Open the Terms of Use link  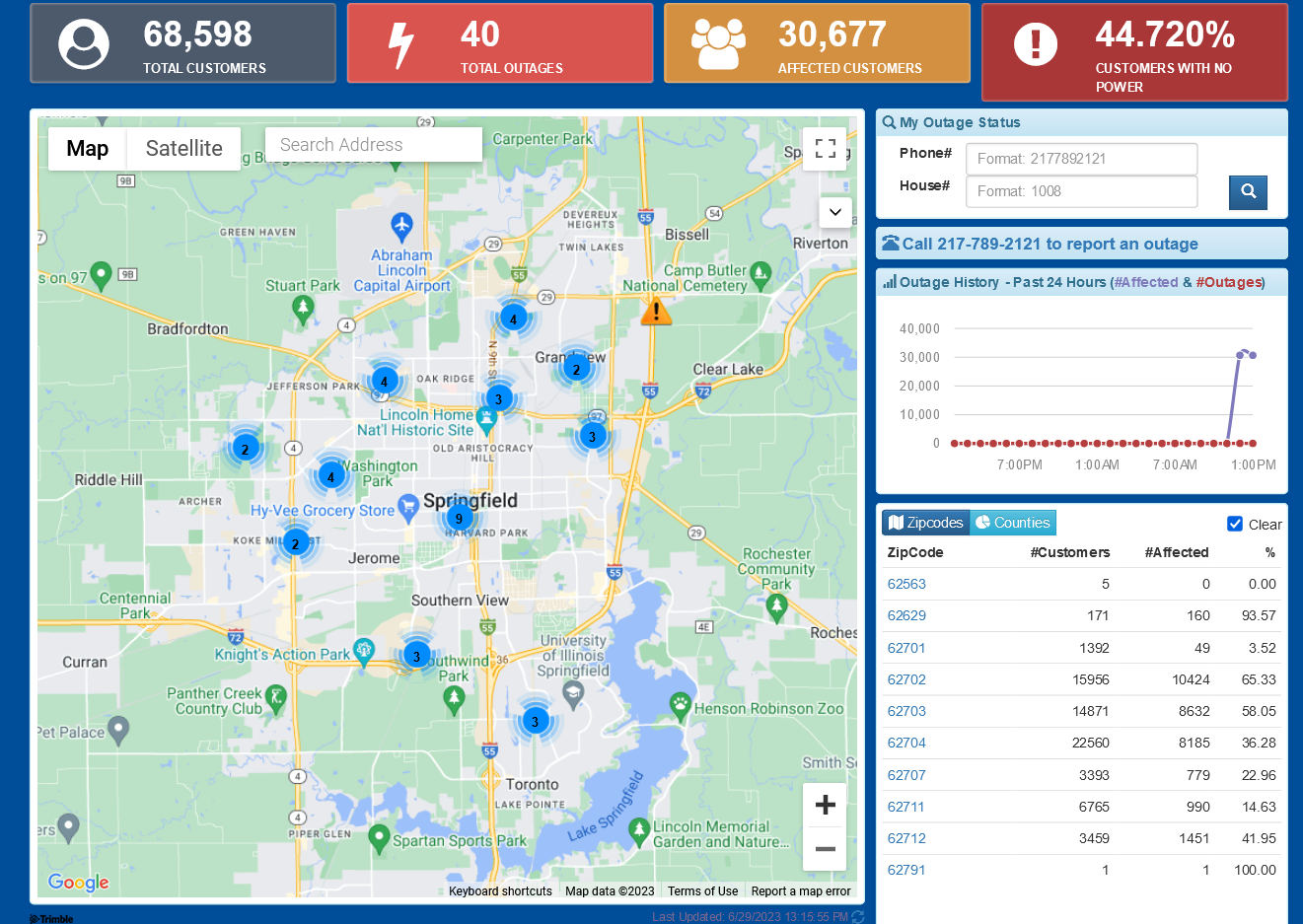[702, 891]
